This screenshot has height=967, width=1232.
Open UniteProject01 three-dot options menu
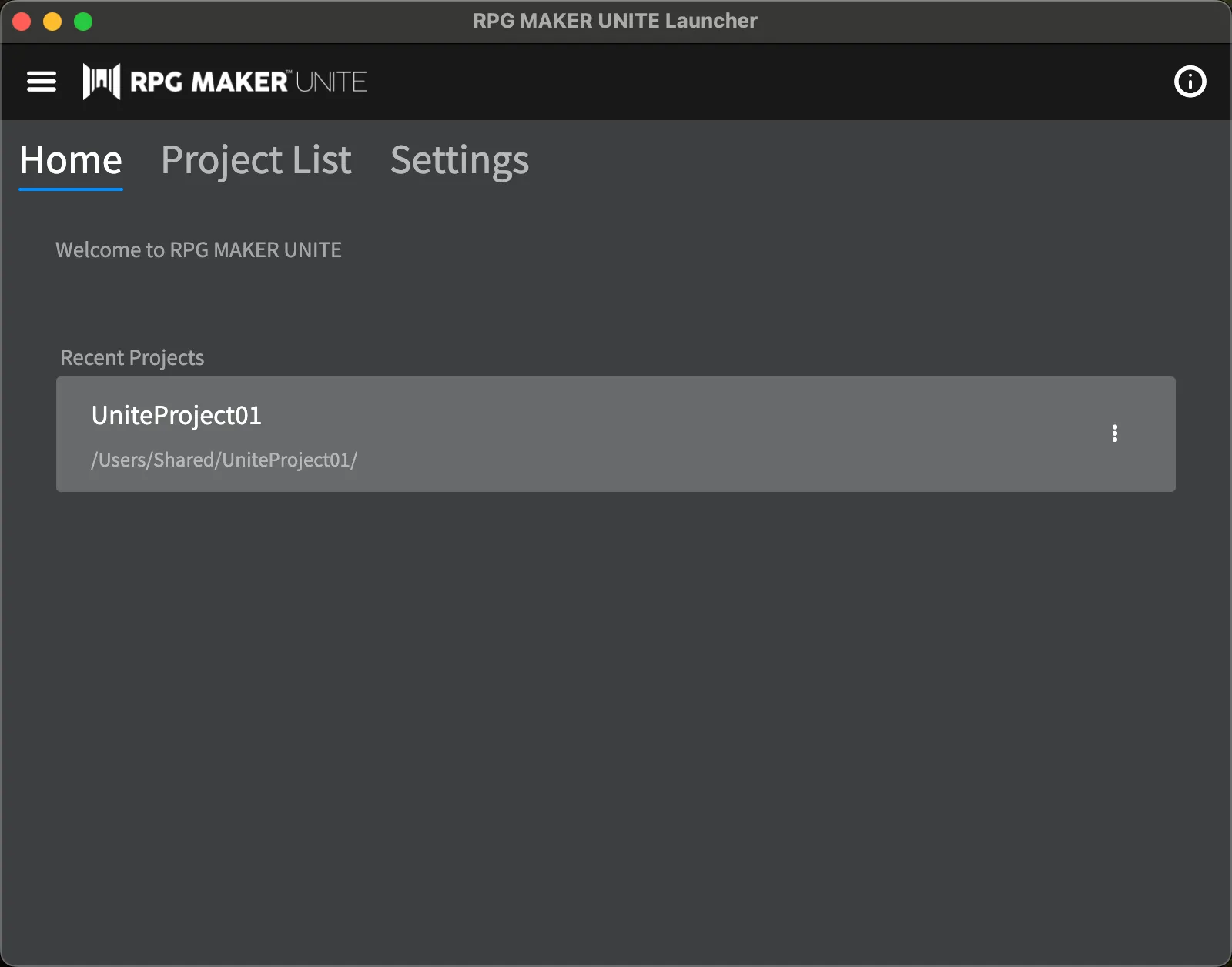(1114, 433)
